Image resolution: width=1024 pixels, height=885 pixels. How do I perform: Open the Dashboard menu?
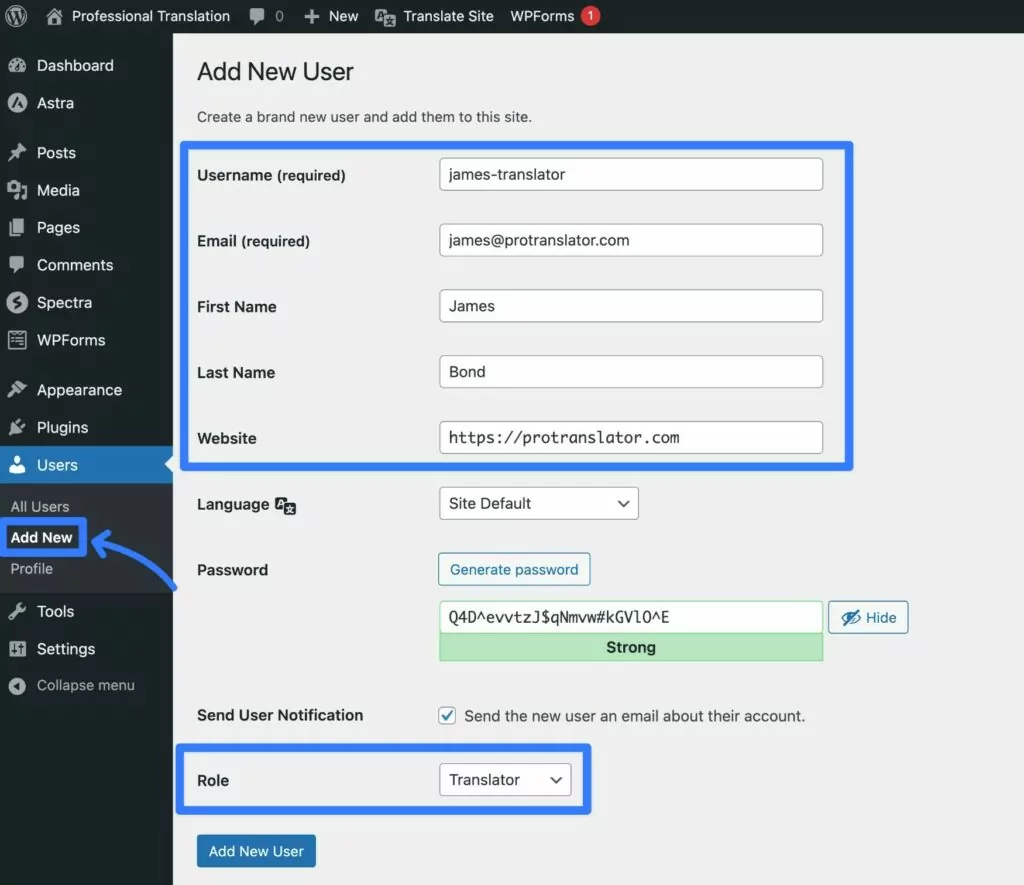pyautogui.click(x=75, y=65)
